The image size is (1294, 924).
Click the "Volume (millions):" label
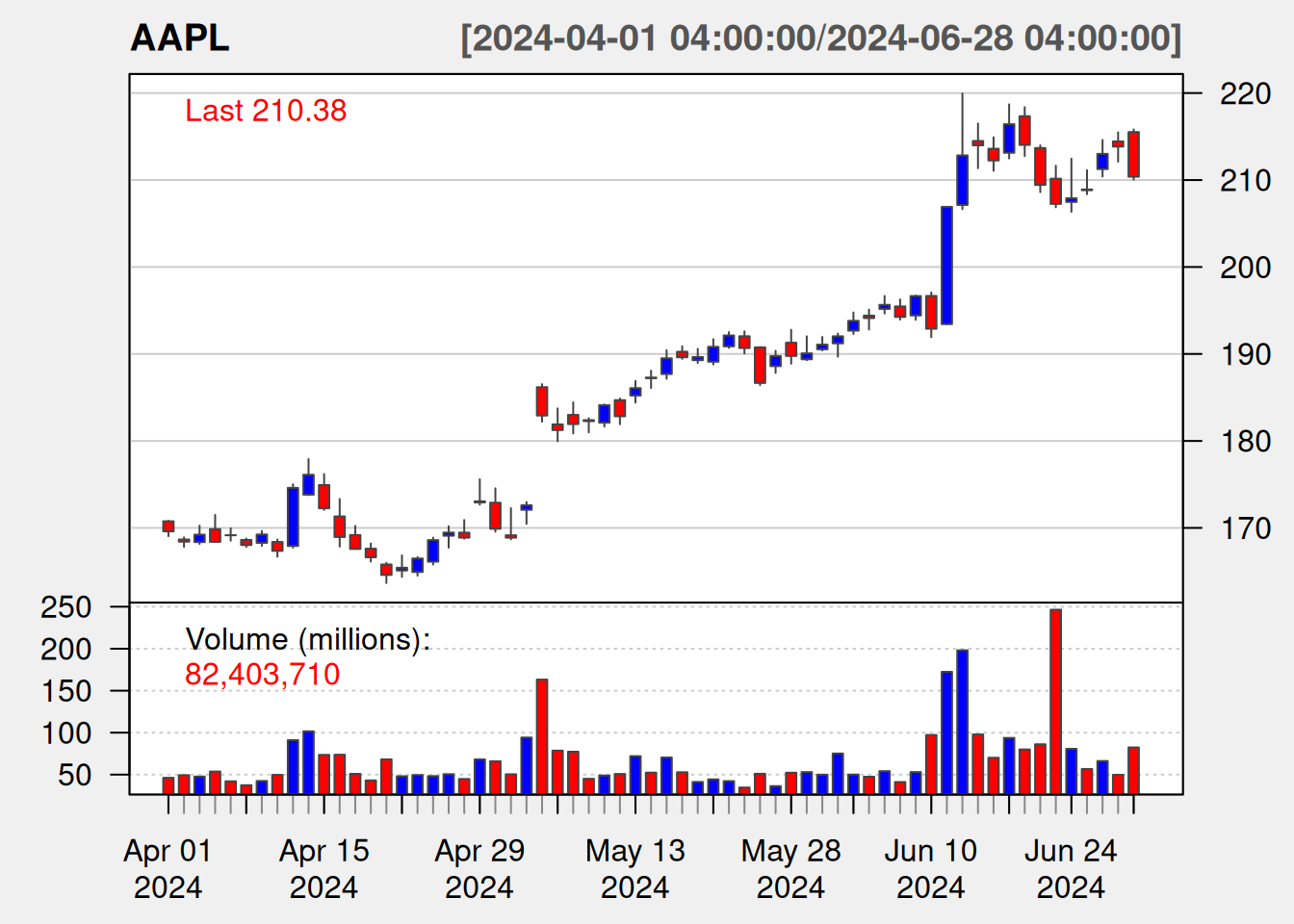point(308,639)
